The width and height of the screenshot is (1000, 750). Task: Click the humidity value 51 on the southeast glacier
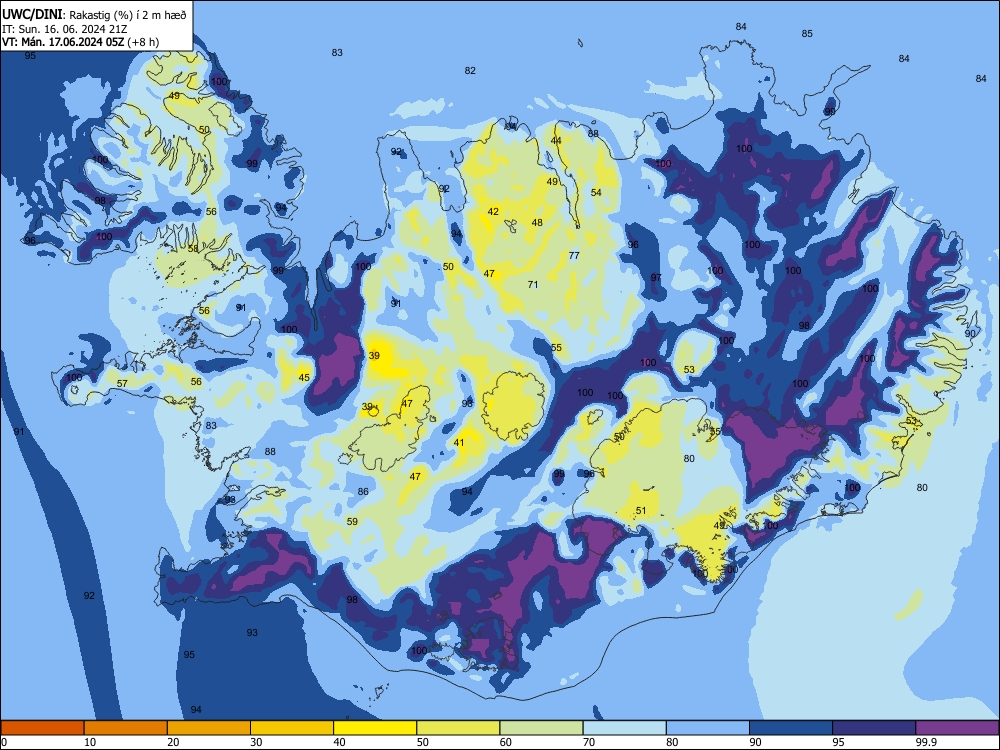pyautogui.click(x=641, y=511)
